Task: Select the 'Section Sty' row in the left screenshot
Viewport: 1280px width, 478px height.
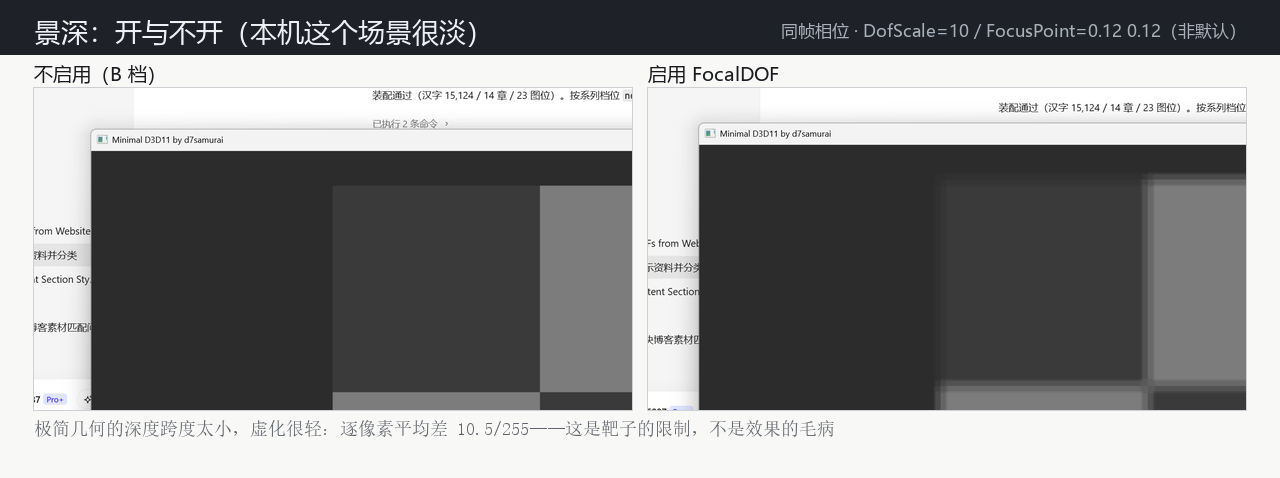Action: pyautogui.click(x=62, y=279)
